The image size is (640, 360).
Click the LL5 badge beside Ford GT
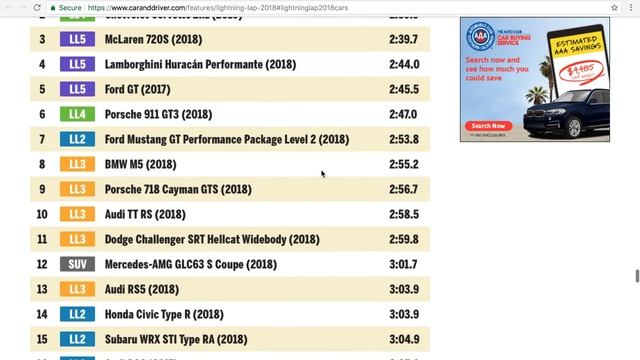tap(77, 89)
